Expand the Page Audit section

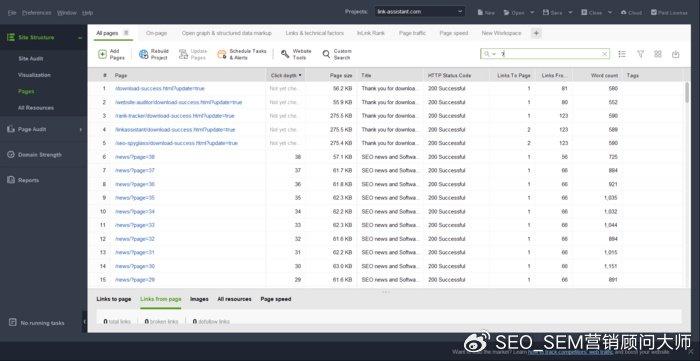81,129
